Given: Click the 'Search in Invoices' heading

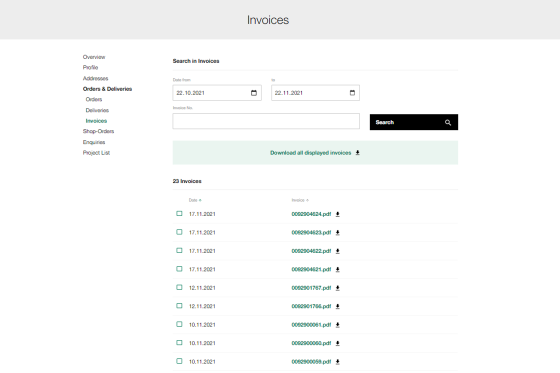Looking at the screenshot, I should (196, 61).
